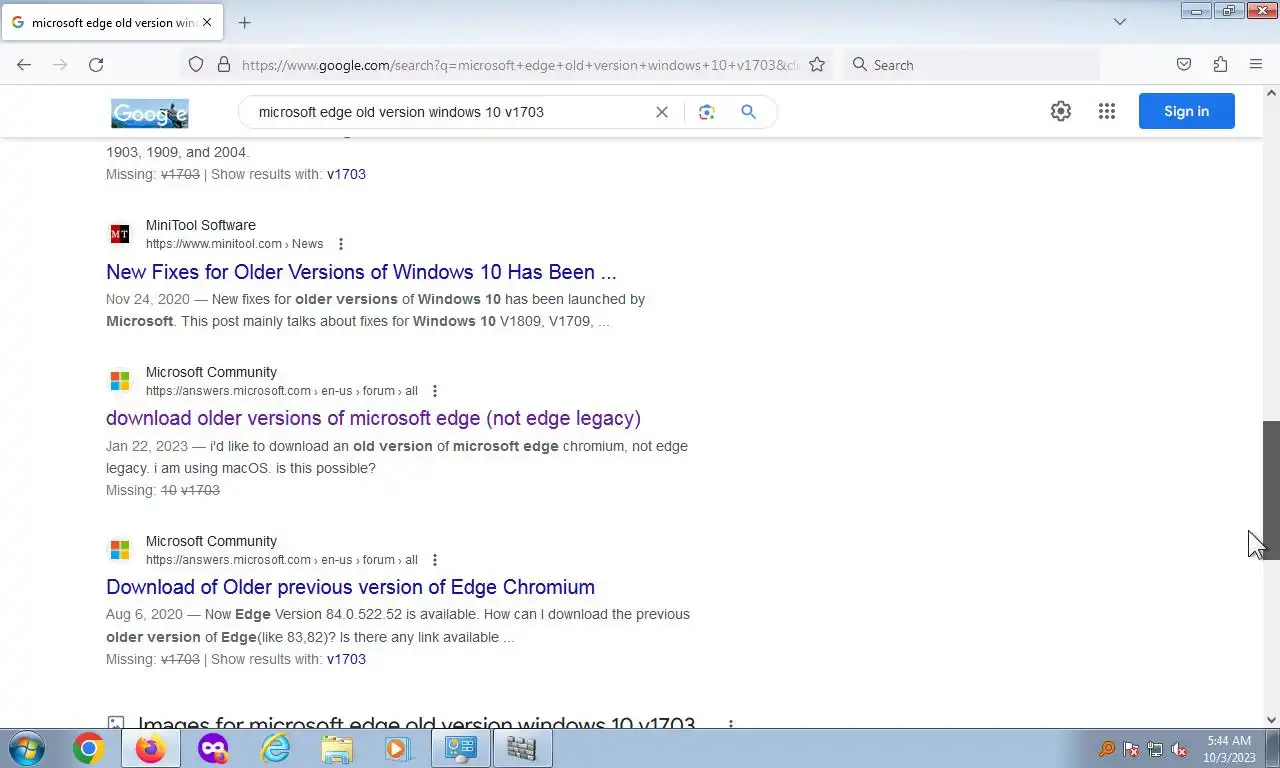The height and width of the screenshot is (768, 1280).
Task: Open the magnifier tray icon
Action: [x=1107, y=749]
